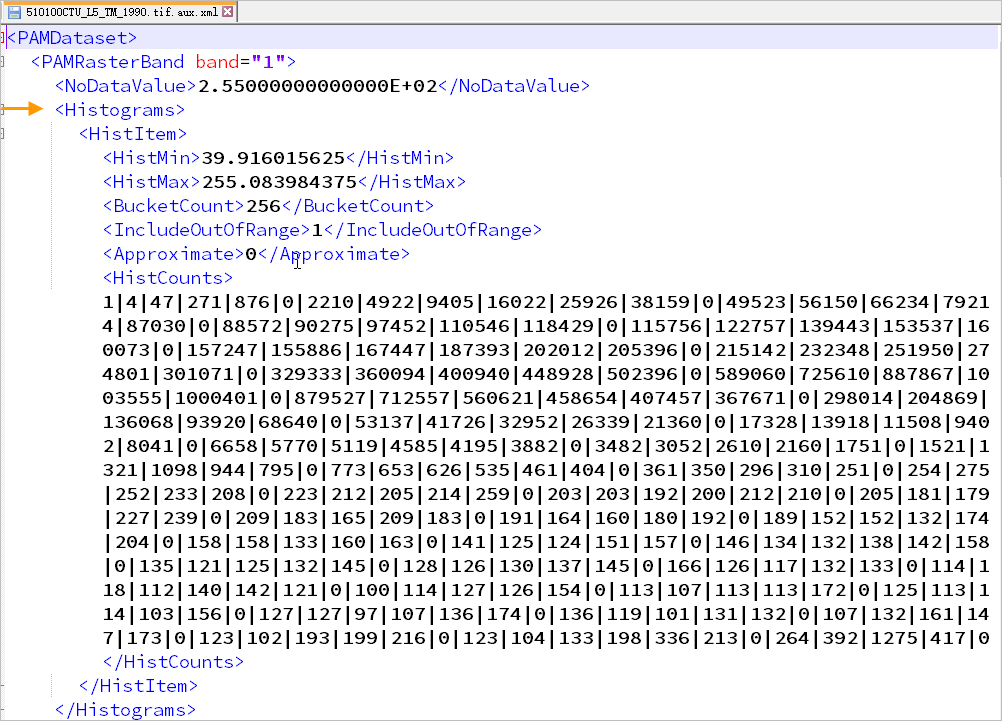
Task: Click the HistMin value 39.916015625
Action: pyautogui.click(x=273, y=158)
